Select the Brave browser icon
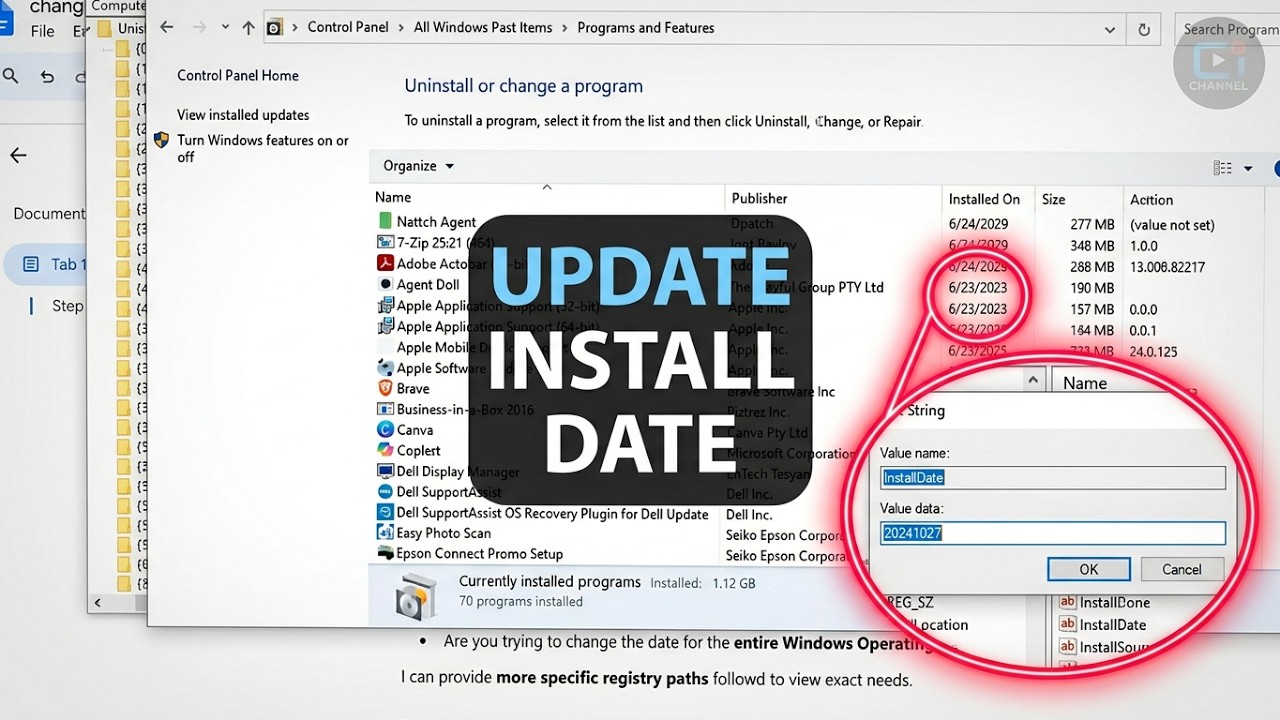The image size is (1280, 720). [385, 388]
